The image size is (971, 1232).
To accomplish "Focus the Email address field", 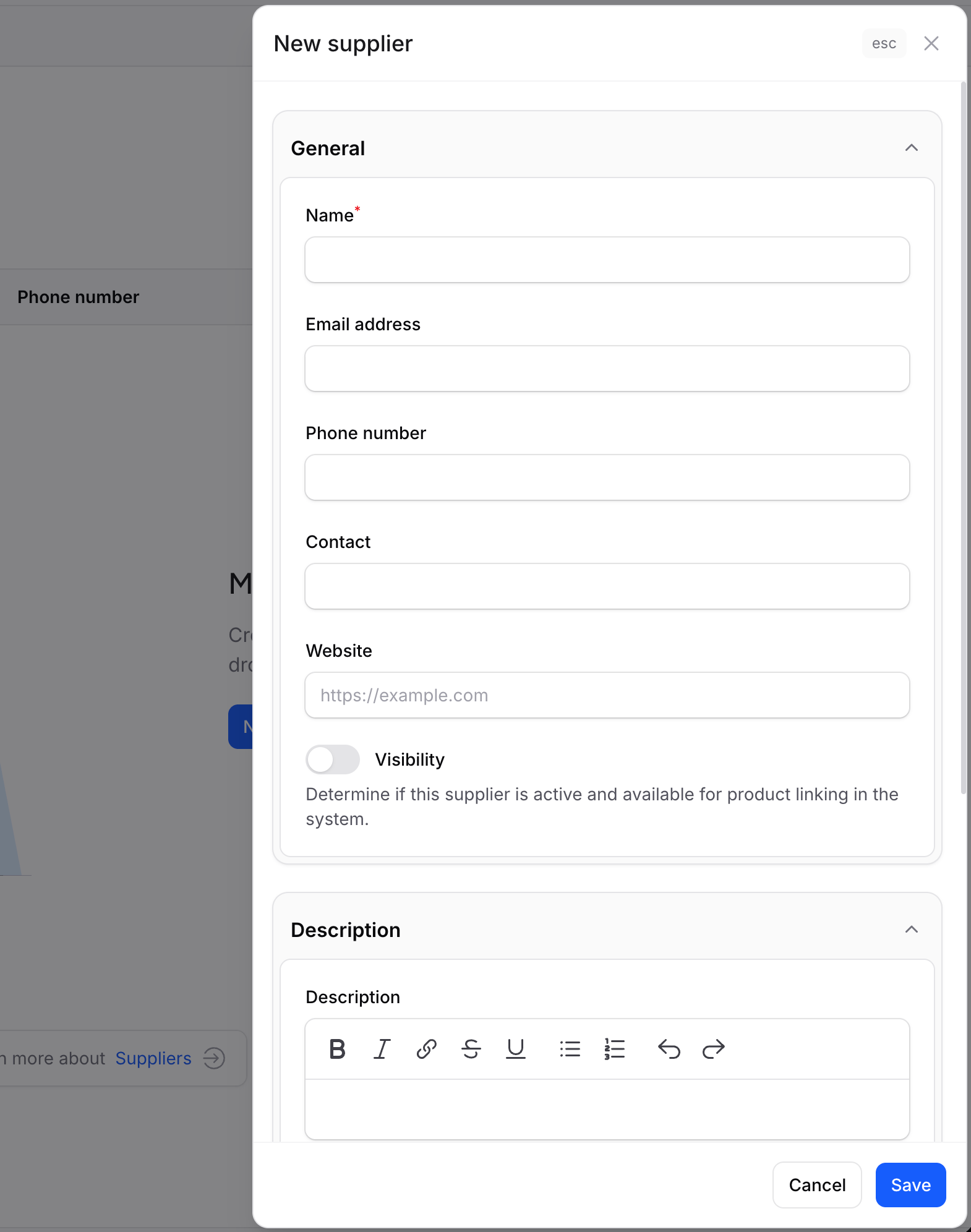I will [607, 369].
